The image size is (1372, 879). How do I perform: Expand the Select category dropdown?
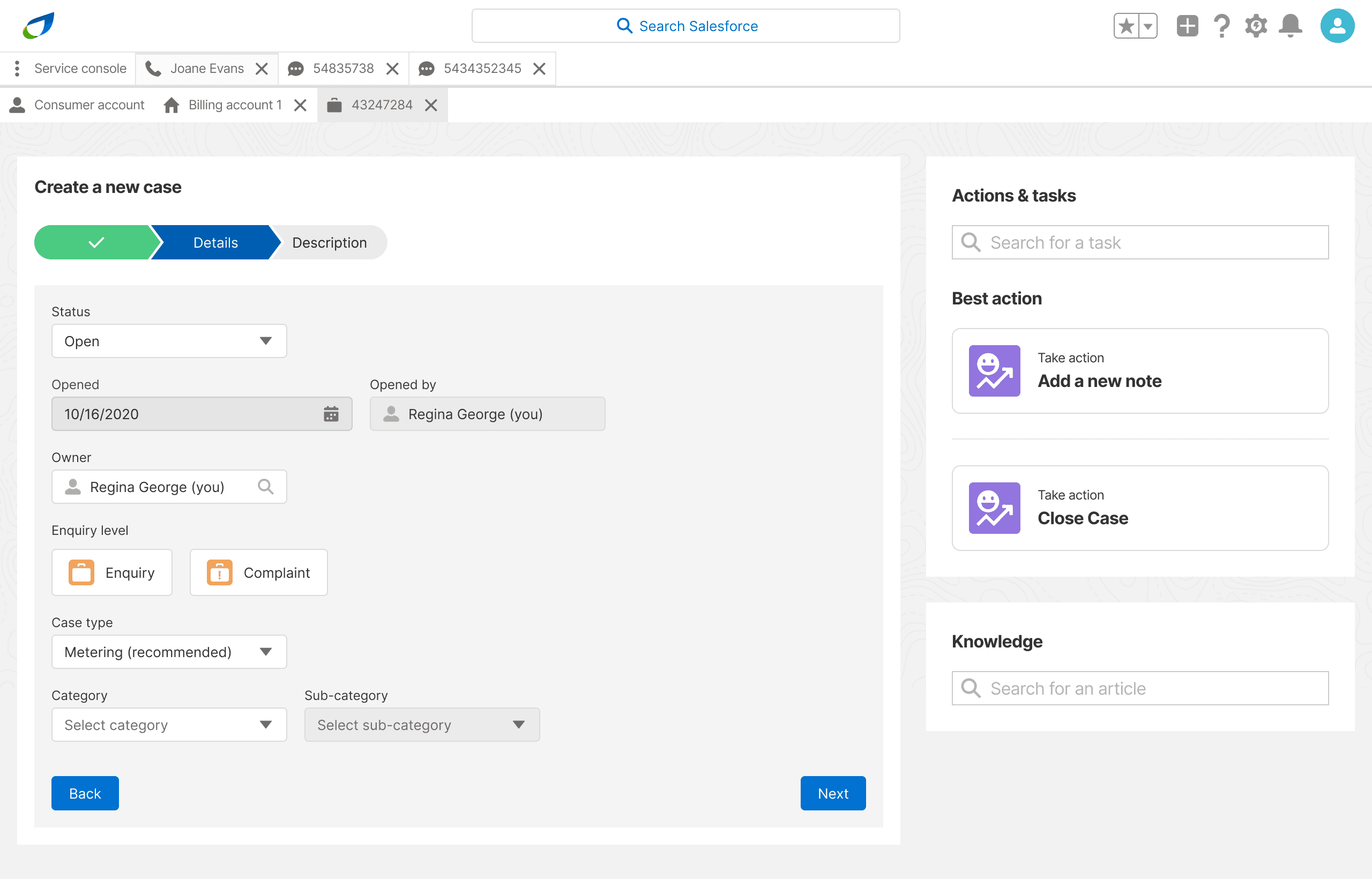169,725
